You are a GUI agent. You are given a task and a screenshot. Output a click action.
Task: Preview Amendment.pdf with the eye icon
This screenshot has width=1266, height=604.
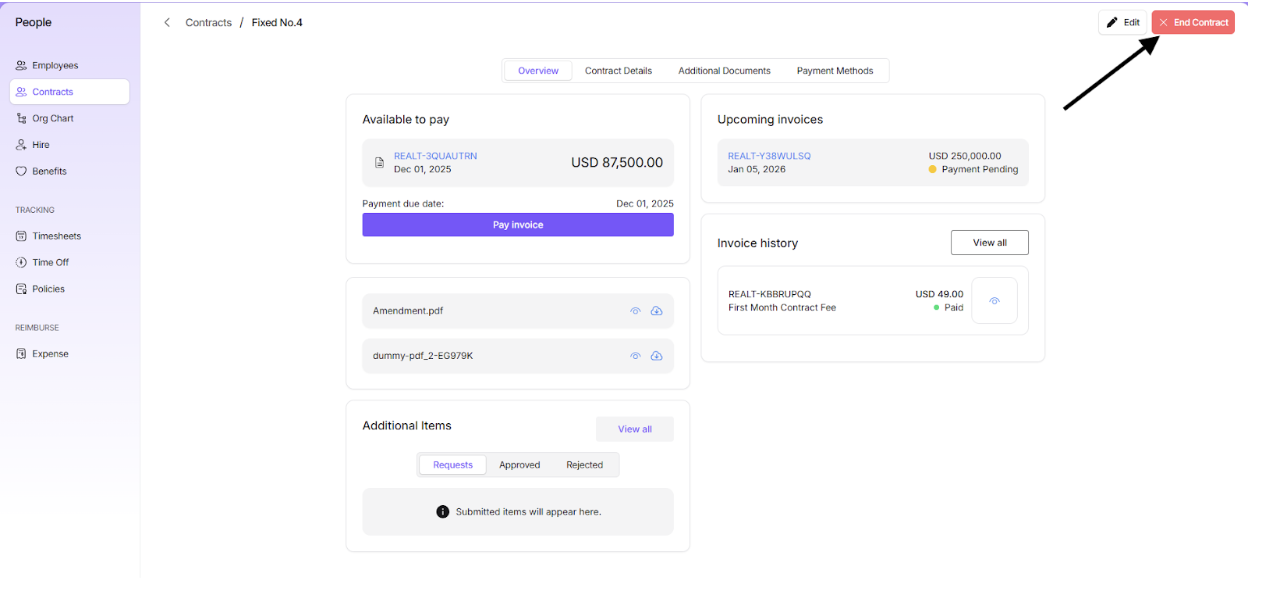tap(635, 311)
